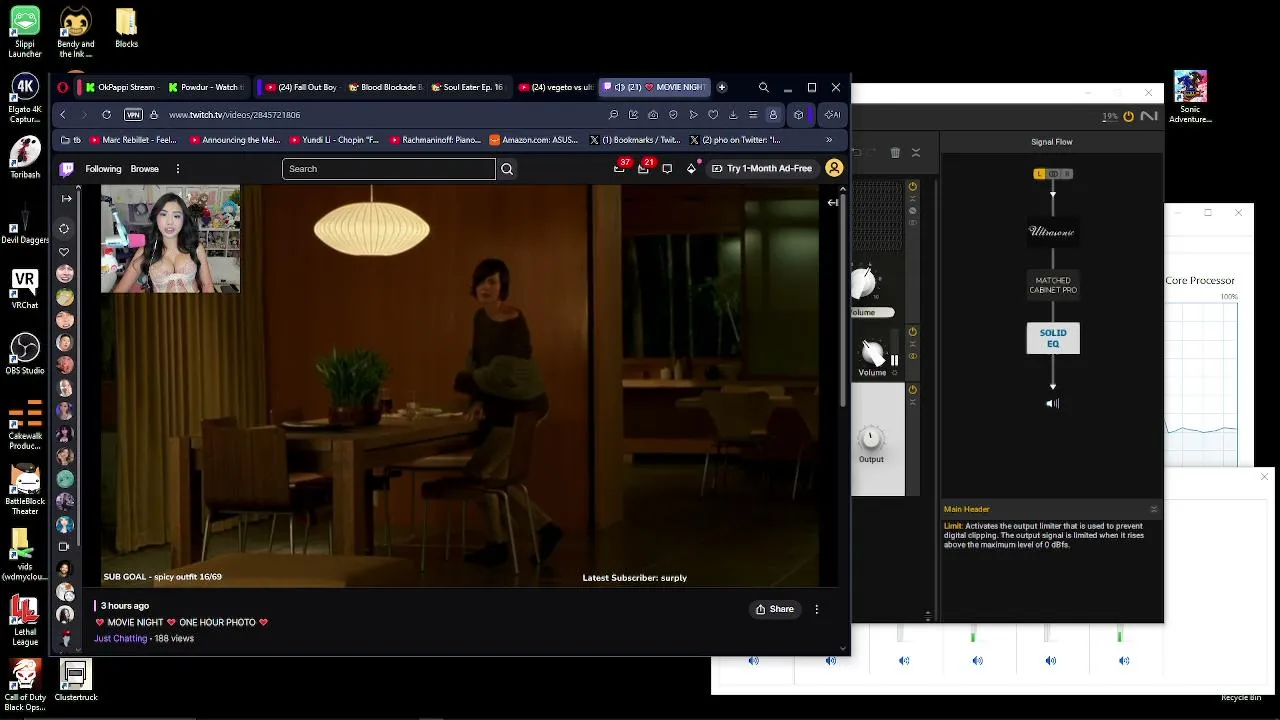Image resolution: width=1280 pixels, height=720 pixels.
Task: Click the Output knob
Action: [x=871, y=438]
